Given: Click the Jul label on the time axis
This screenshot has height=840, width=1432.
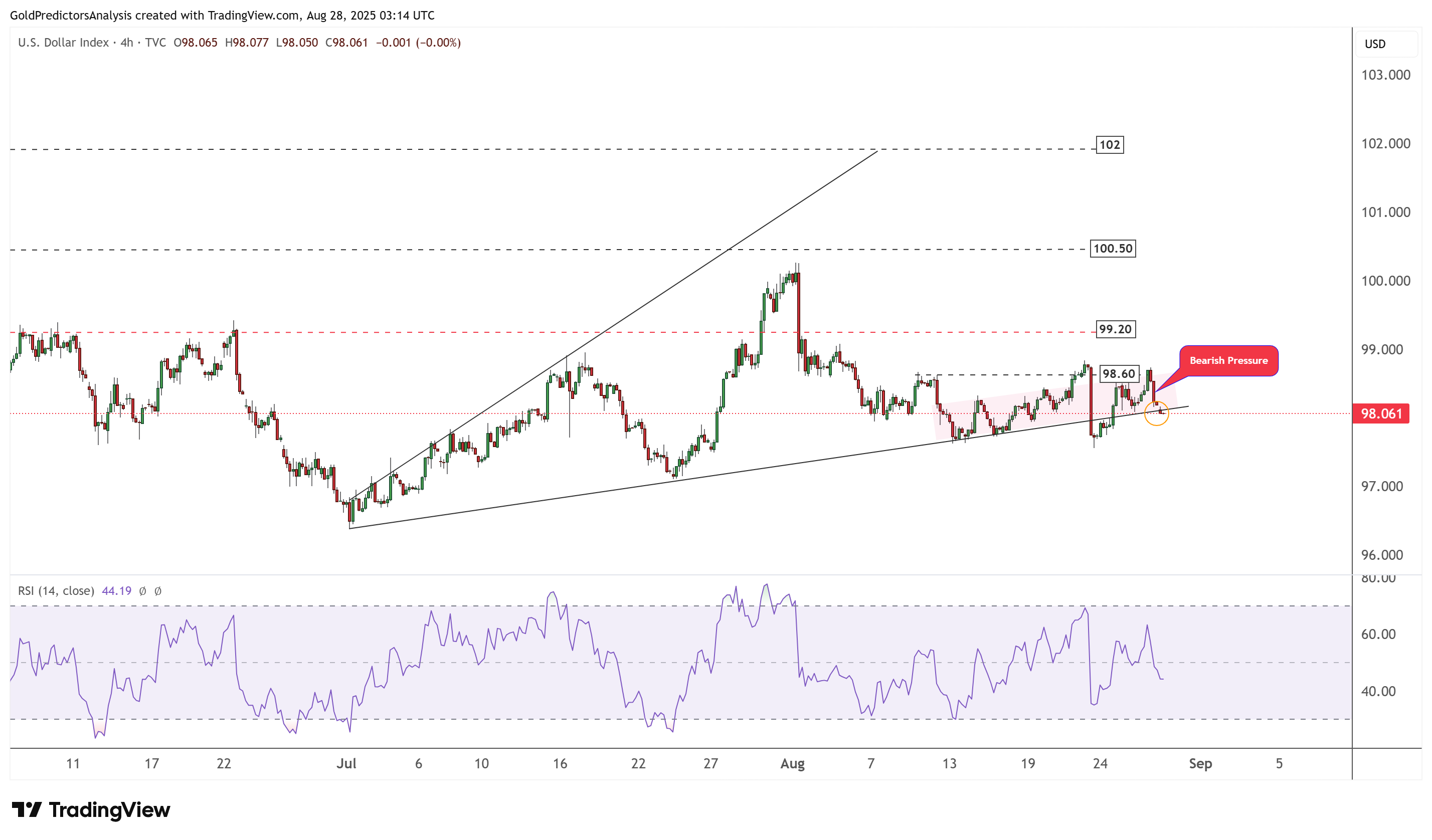Looking at the screenshot, I should click(x=346, y=764).
